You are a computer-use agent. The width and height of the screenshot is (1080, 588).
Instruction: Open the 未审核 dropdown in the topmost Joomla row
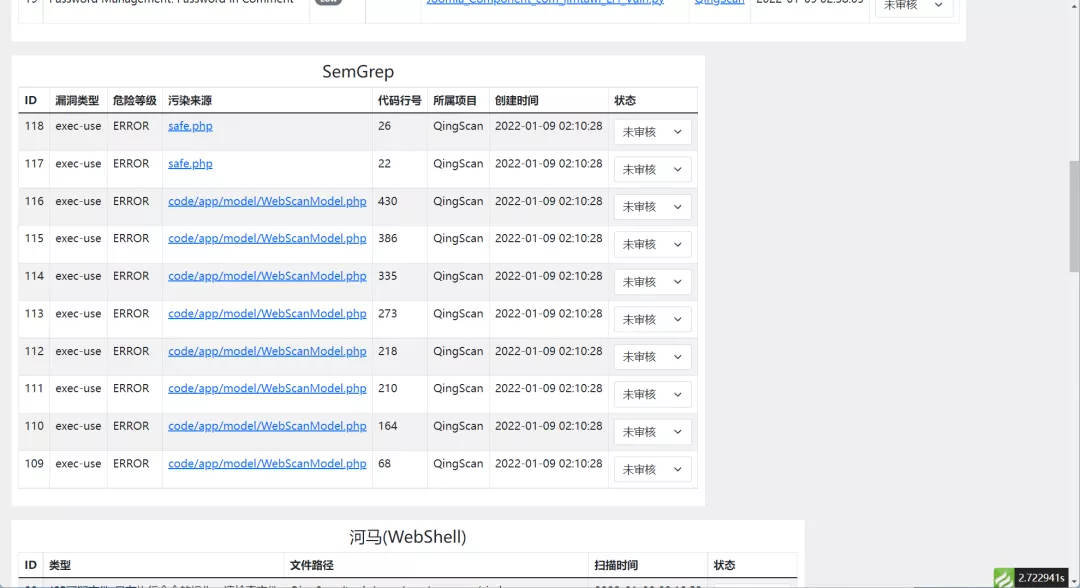pos(913,6)
